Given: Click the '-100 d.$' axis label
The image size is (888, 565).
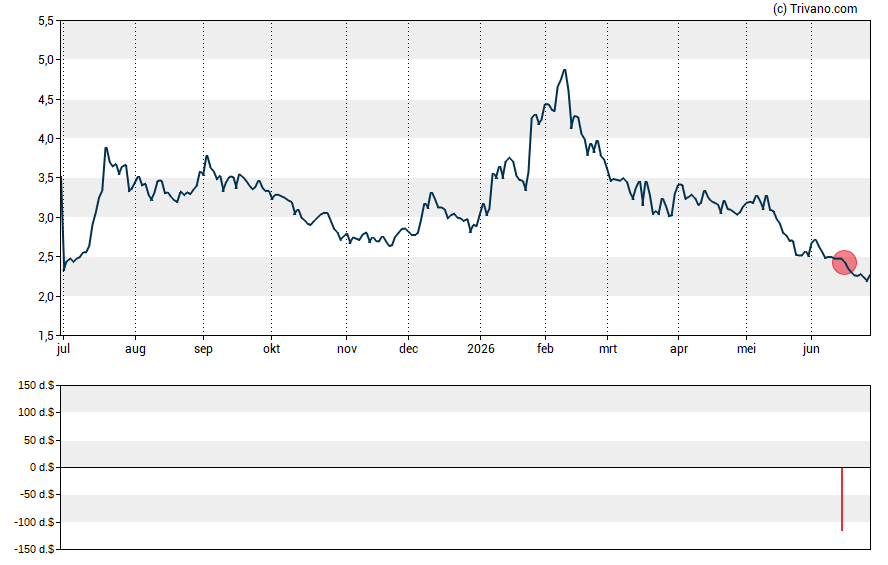Looking at the screenshot, I should pos(35,522).
